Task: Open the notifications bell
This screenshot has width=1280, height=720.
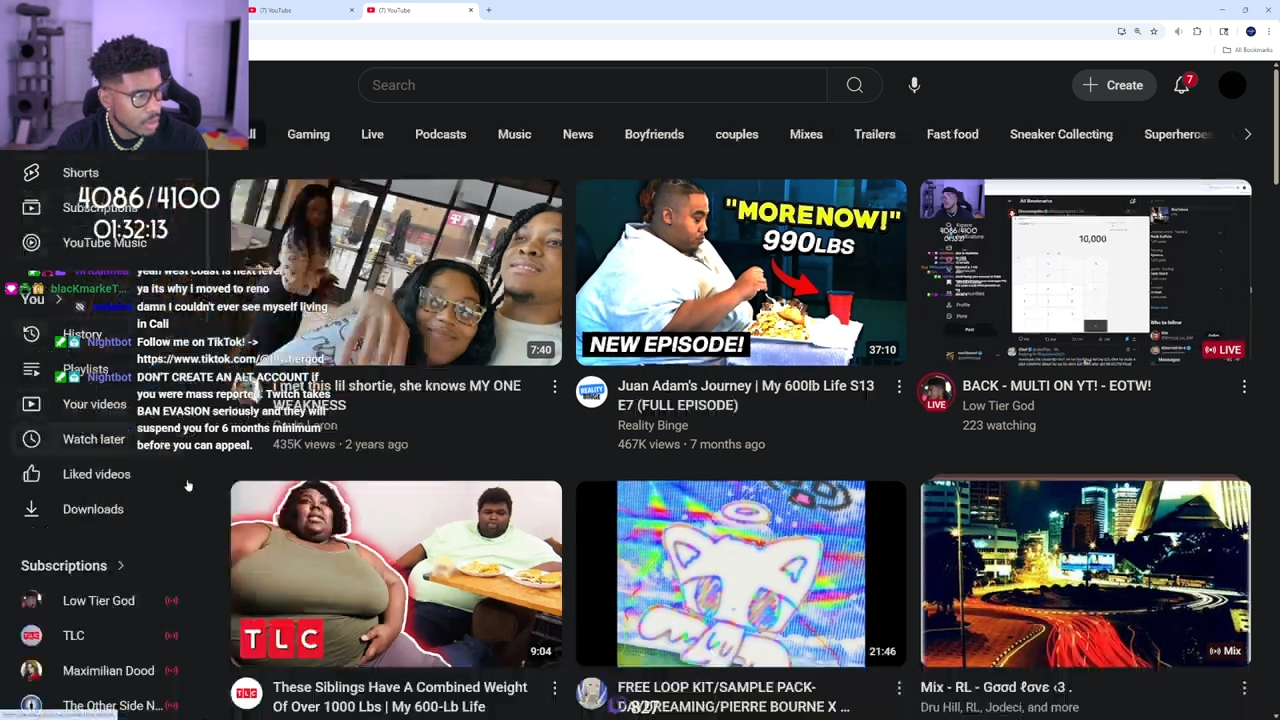Action: 1182,85
